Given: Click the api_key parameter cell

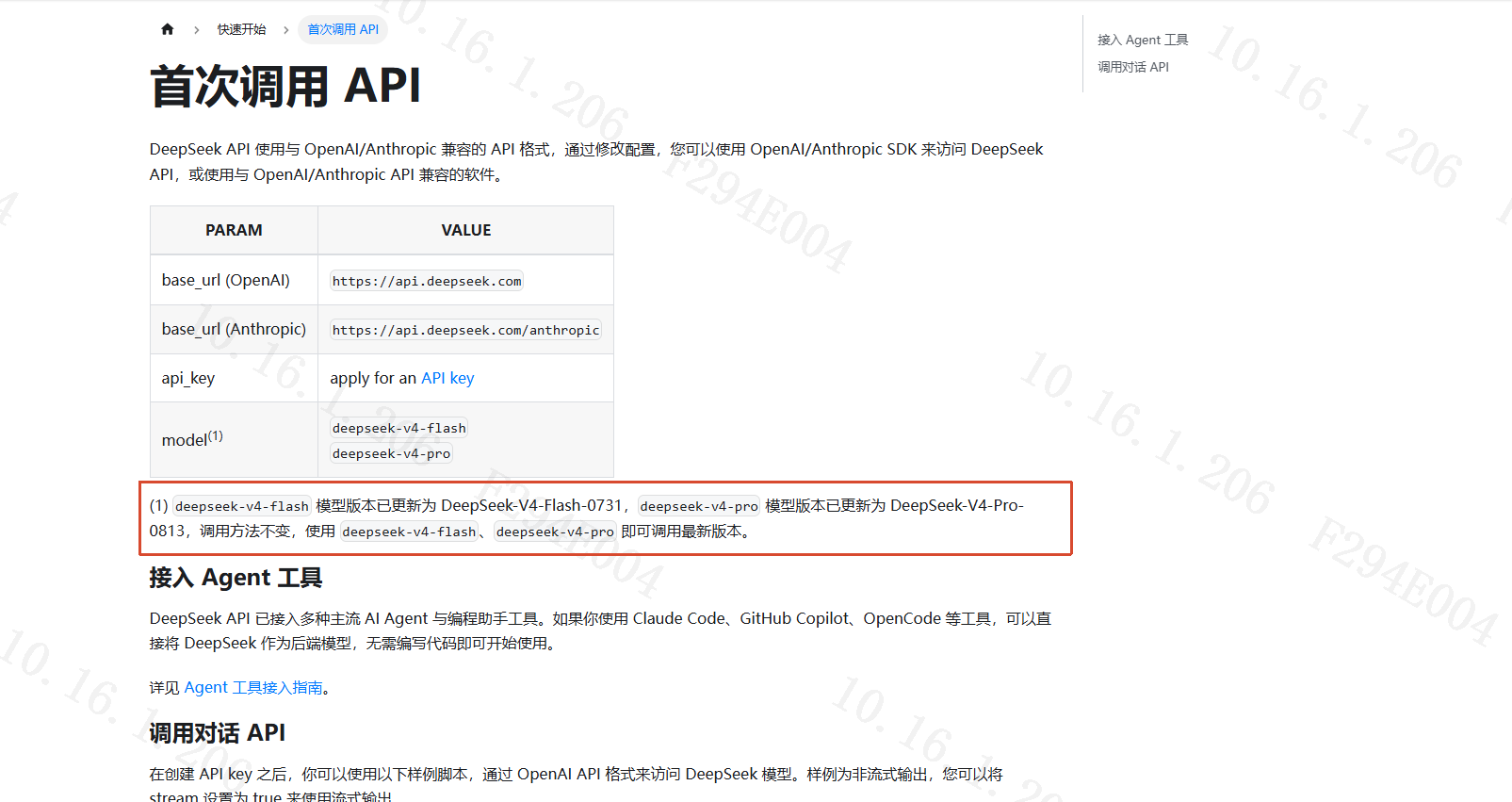Looking at the screenshot, I should click(x=234, y=378).
